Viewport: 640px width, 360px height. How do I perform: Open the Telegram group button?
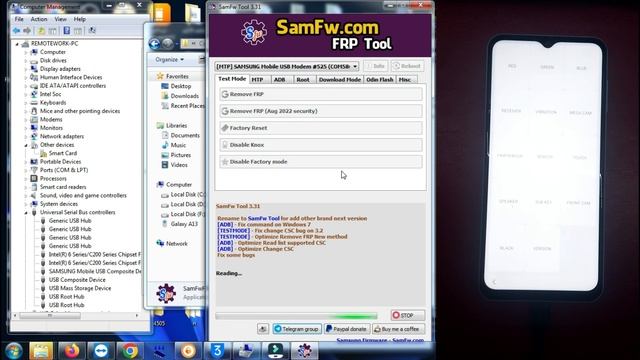pos(297,329)
